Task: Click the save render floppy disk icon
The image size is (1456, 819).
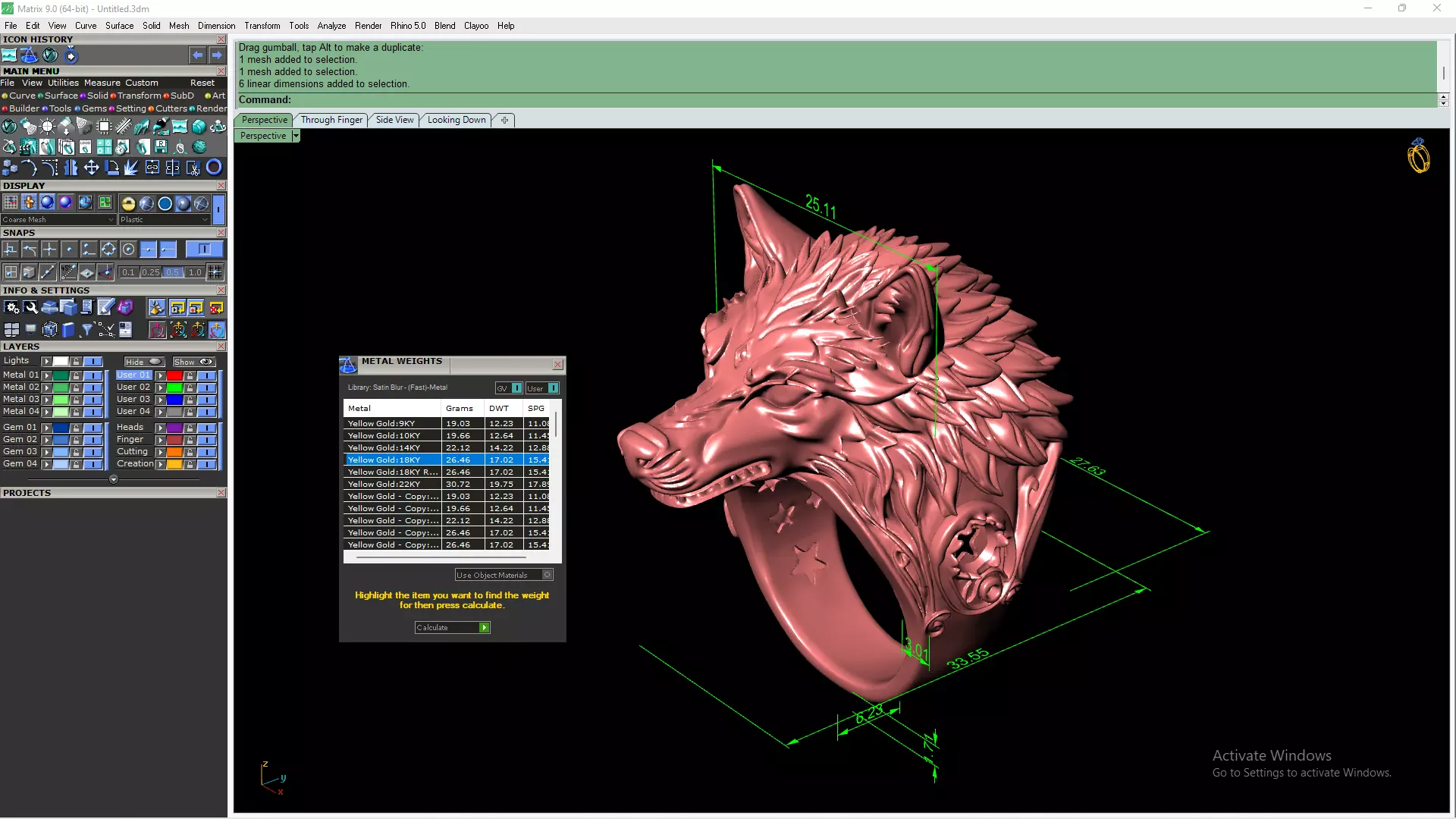Action: (x=161, y=147)
